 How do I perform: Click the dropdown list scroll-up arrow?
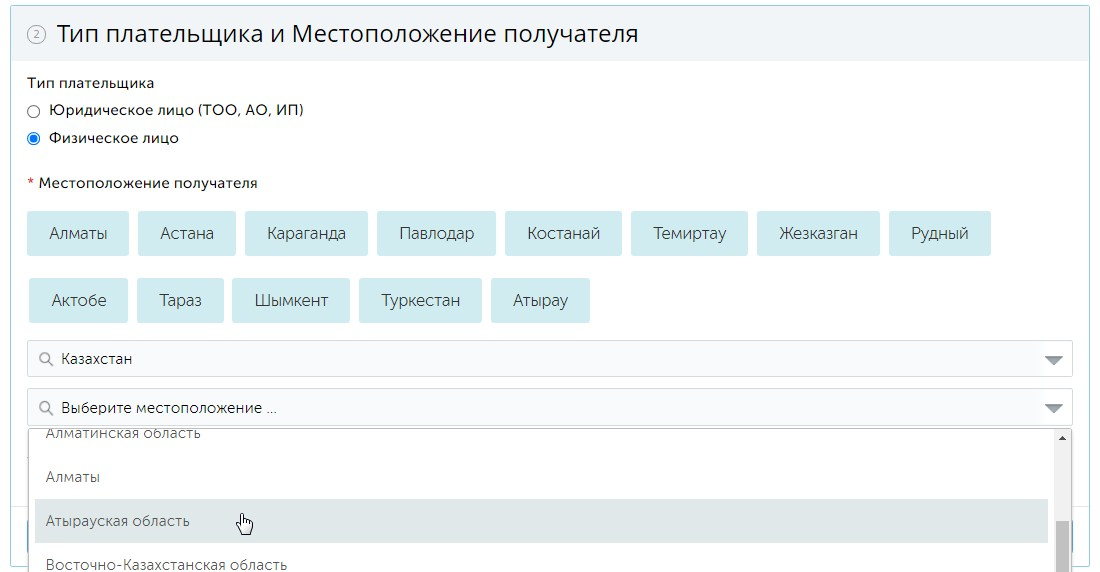click(1062, 438)
